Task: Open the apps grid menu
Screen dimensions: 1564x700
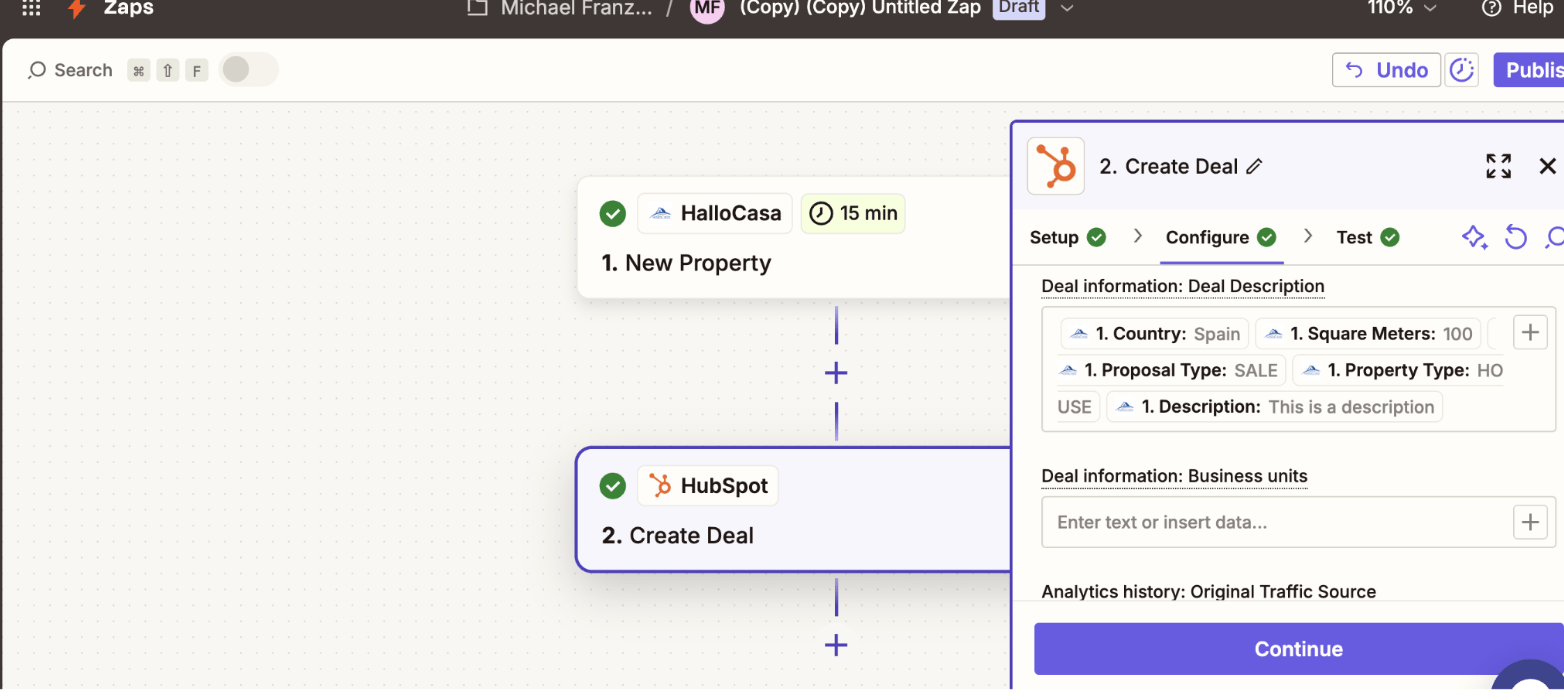Action: click(x=31, y=8)
